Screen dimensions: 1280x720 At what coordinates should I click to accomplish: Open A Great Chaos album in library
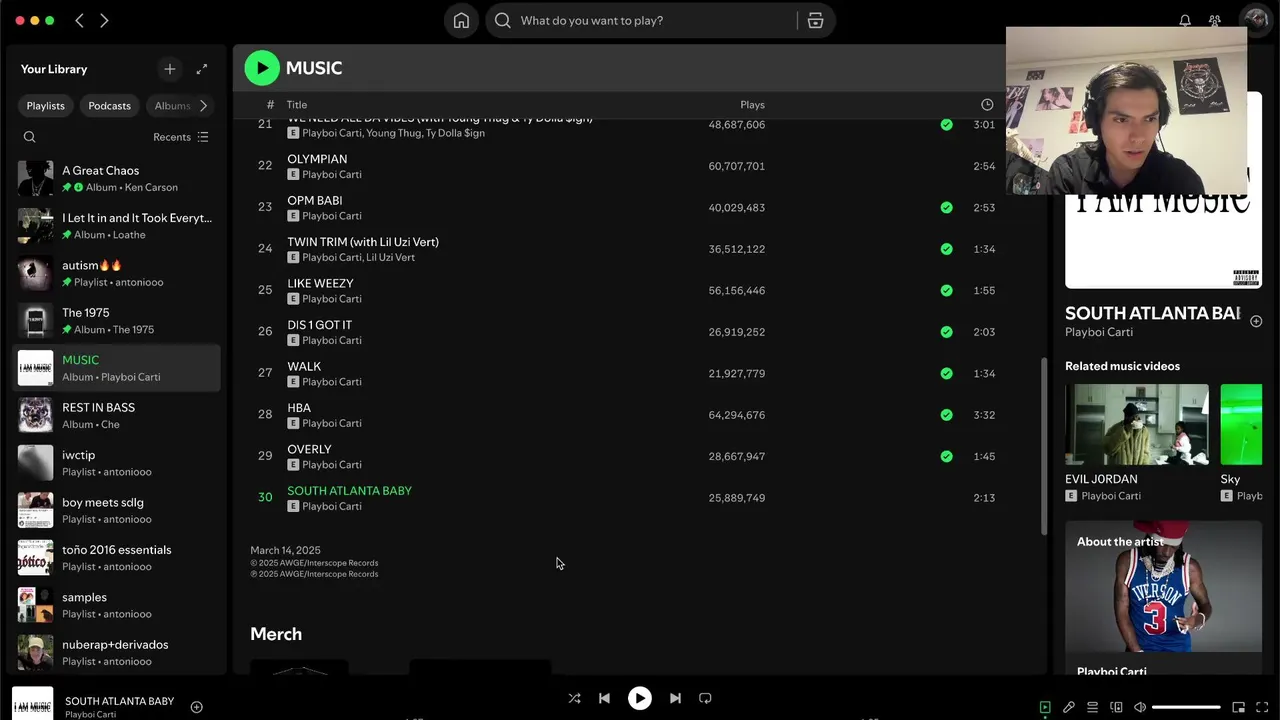point(116,178)
